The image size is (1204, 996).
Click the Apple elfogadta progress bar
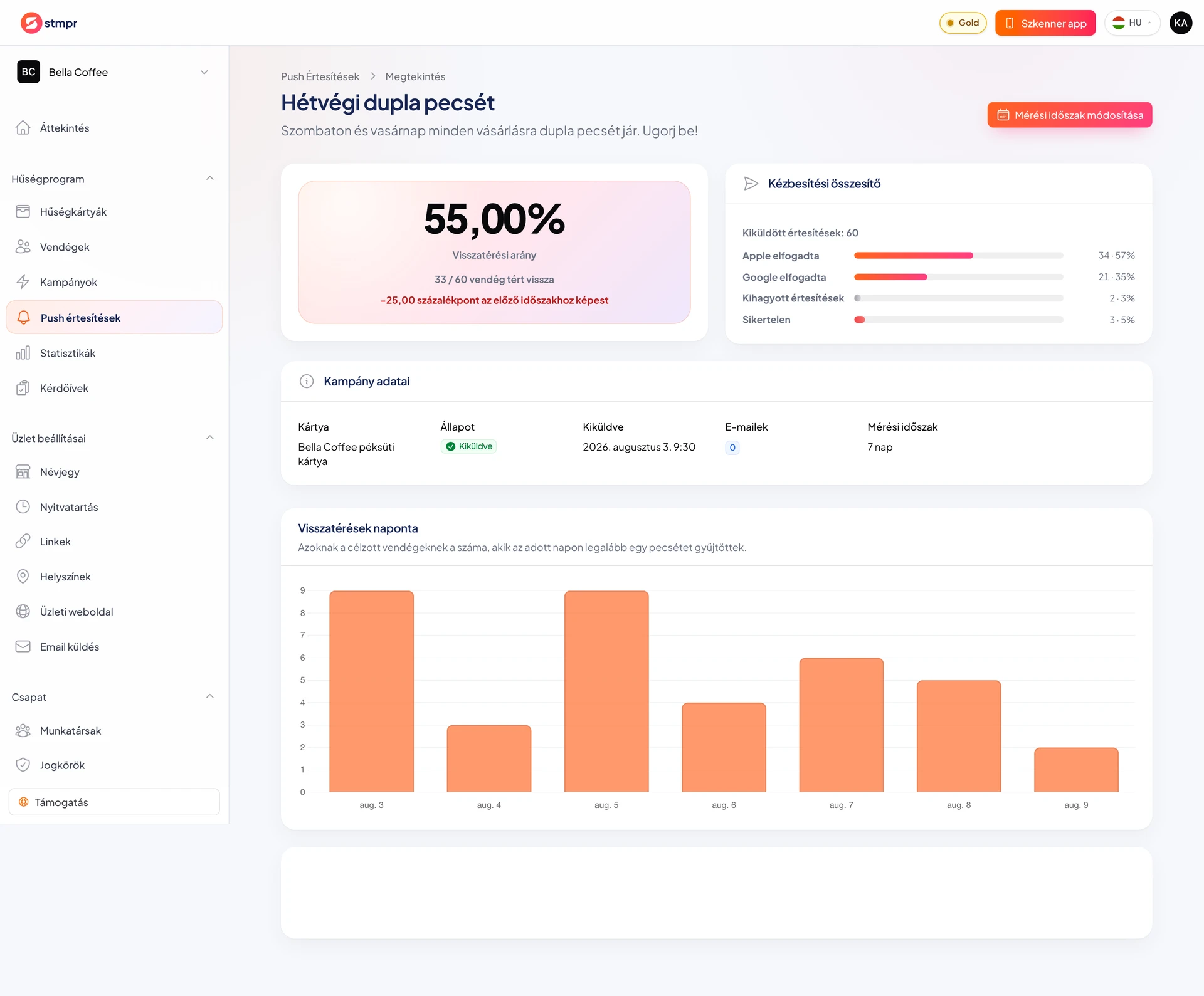point(958,256)
